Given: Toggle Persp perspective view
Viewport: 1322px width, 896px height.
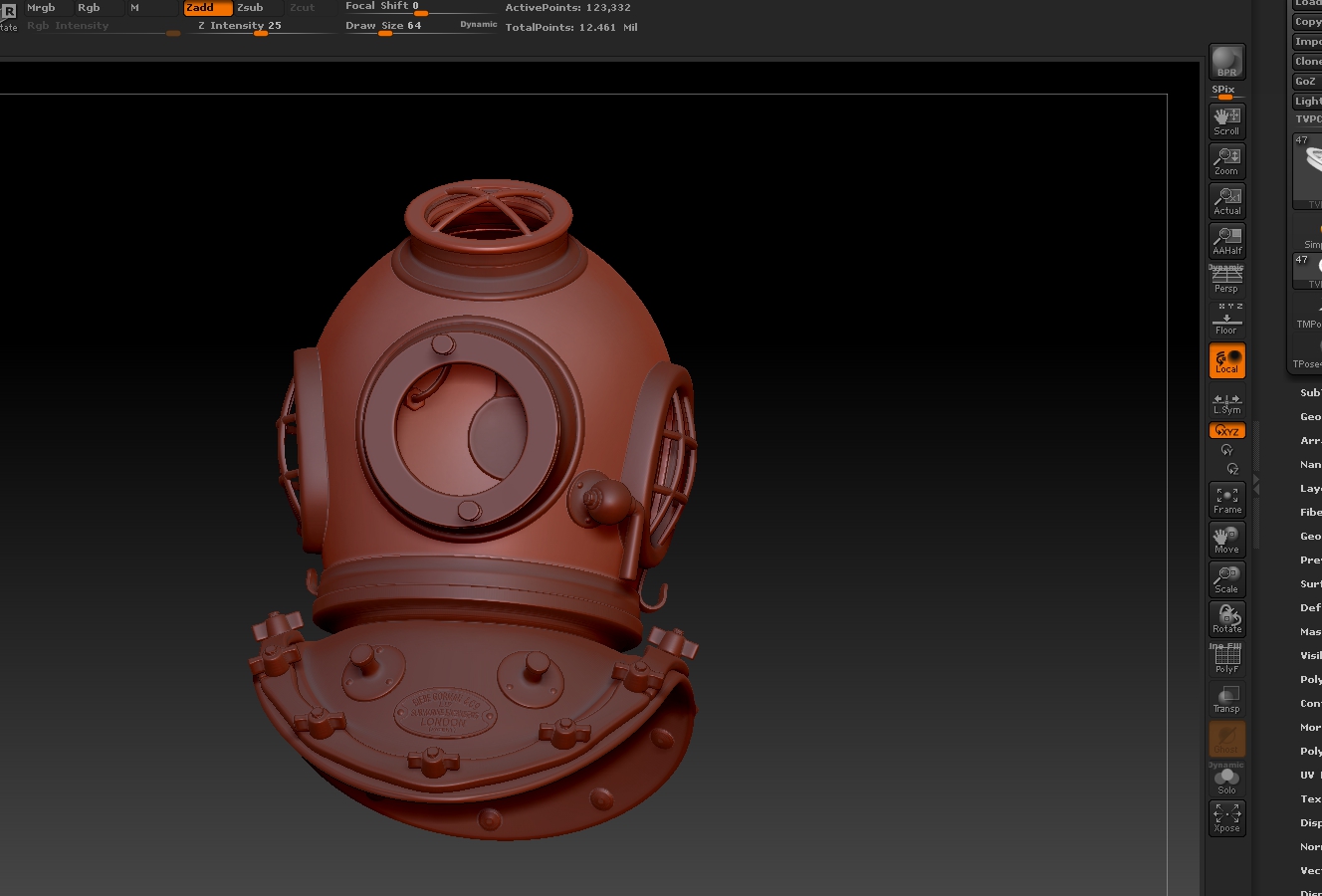Looking at the screenshot, I should click(x=1226, y=279).
